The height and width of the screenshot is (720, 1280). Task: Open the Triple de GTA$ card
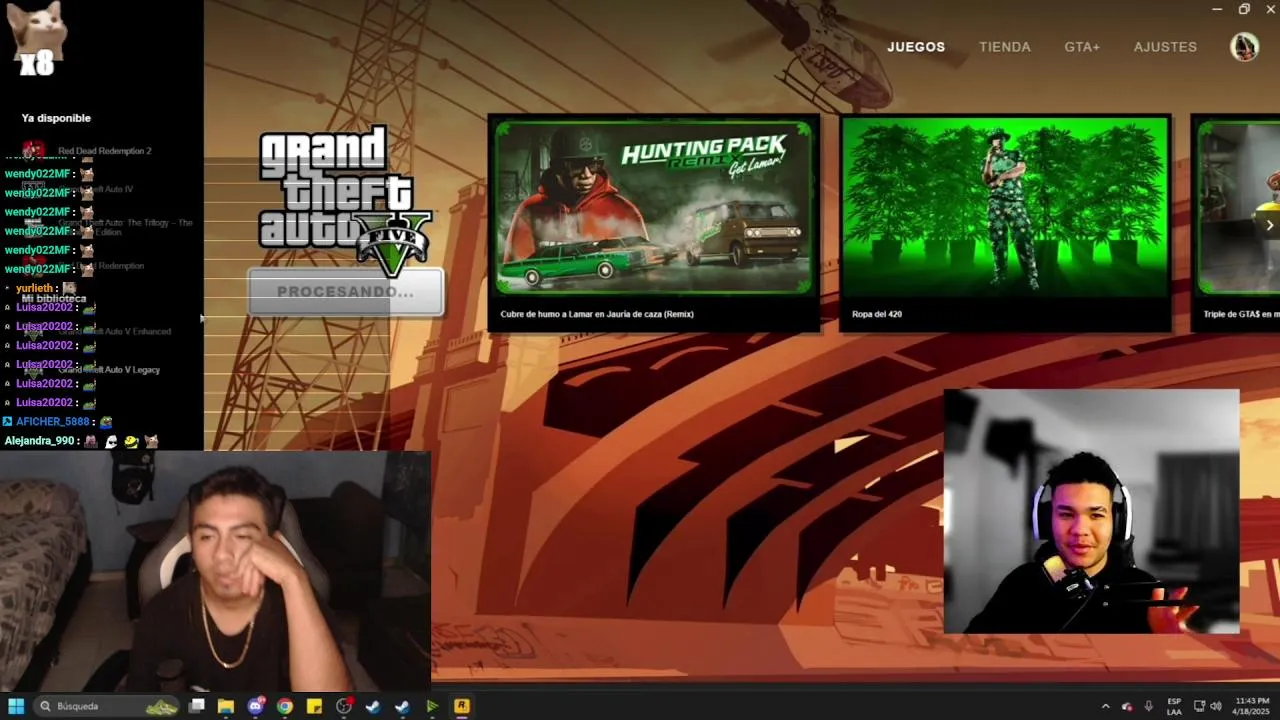[1236, 222]
